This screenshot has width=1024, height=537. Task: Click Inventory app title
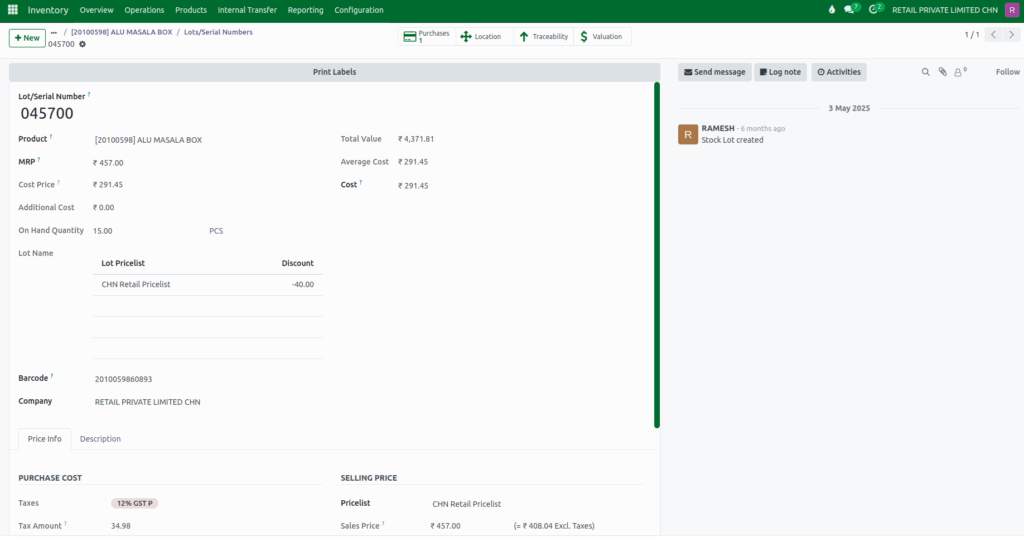48,10
